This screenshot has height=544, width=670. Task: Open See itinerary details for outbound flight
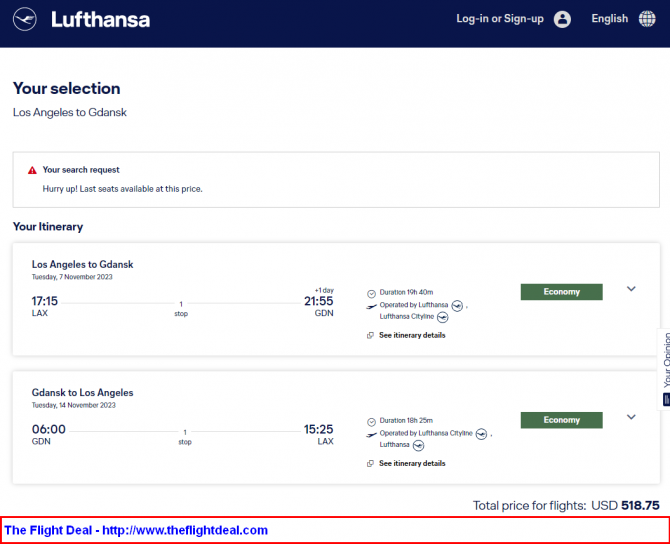(412, 335)
